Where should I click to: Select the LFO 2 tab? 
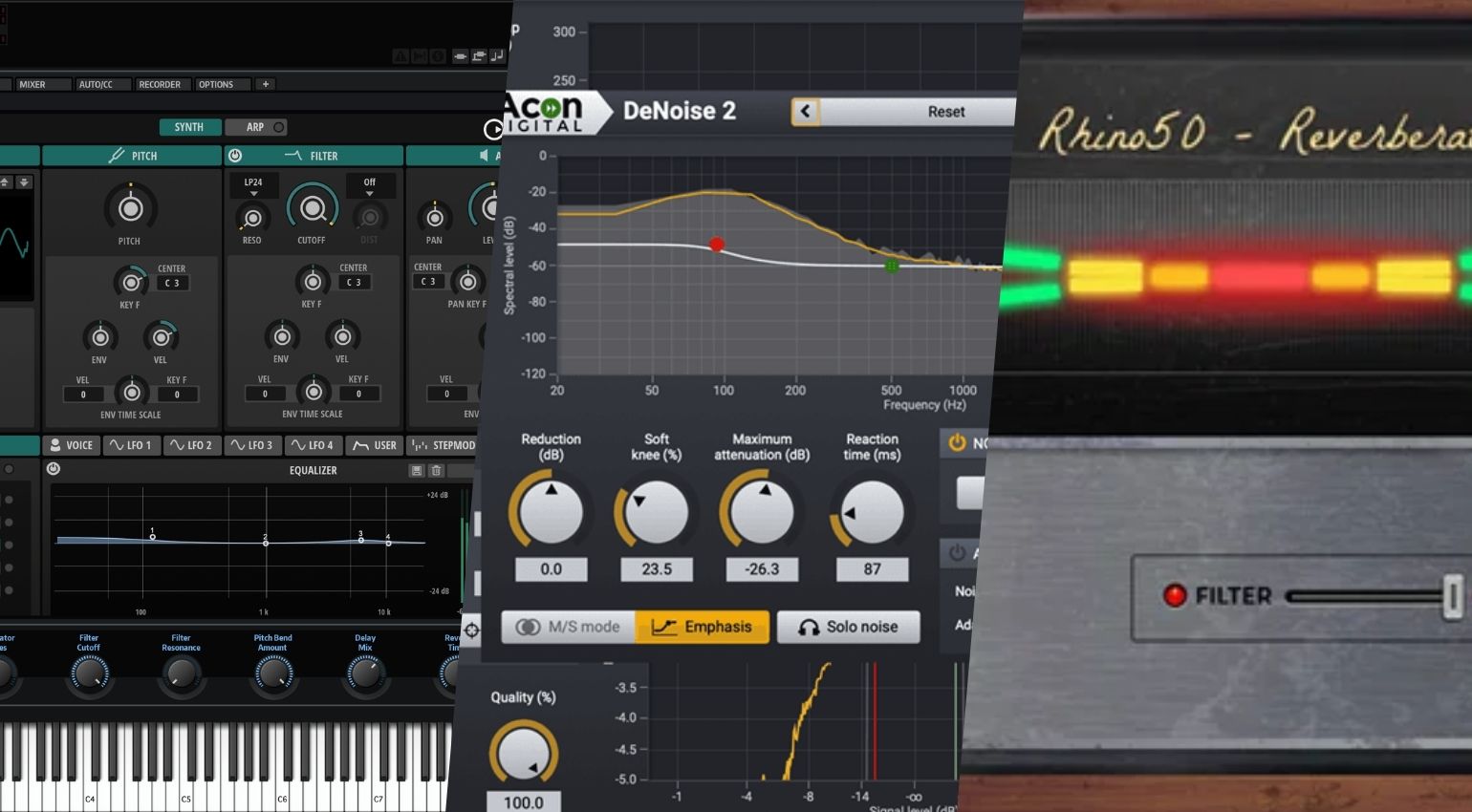tap(191, 445)
